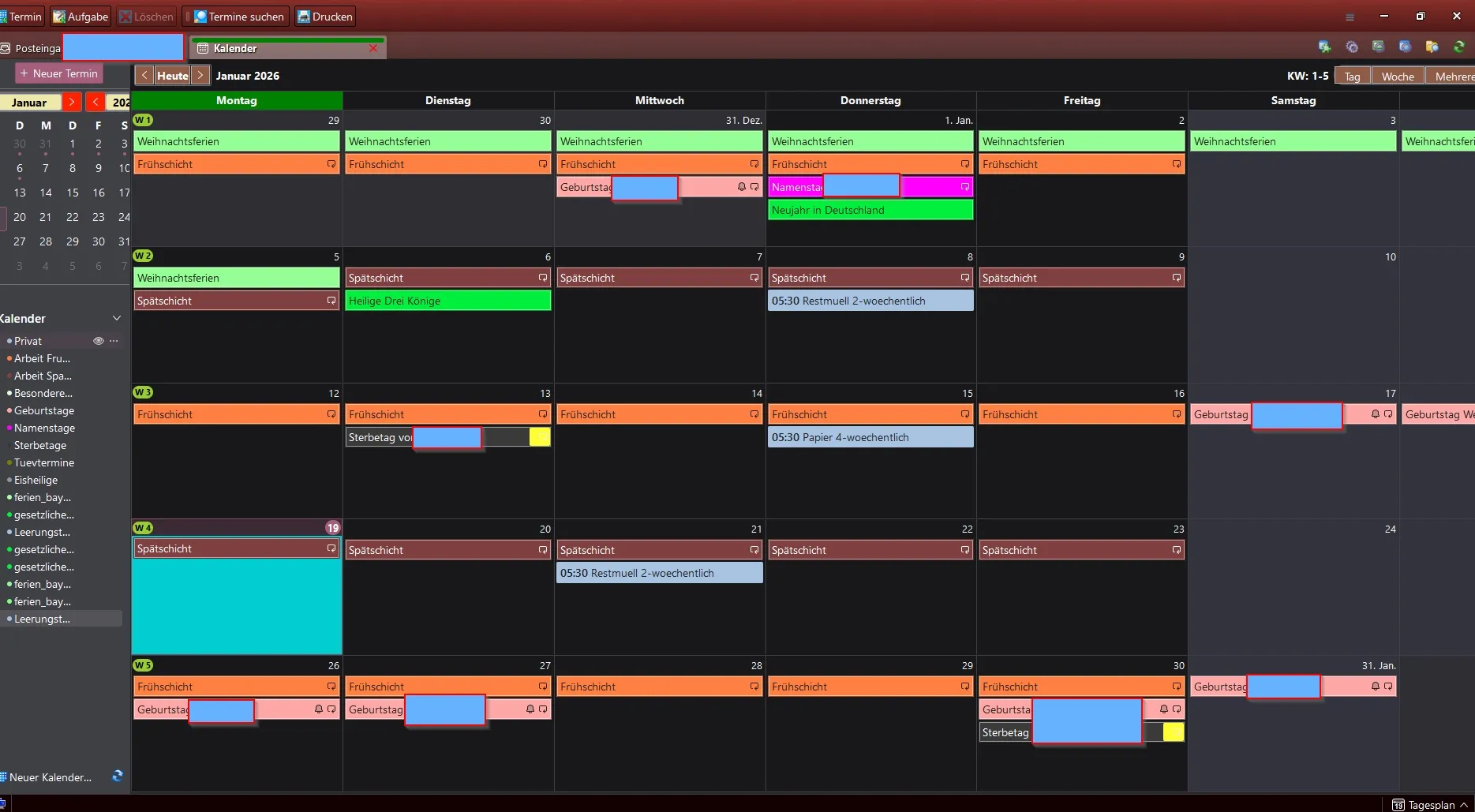1475x812 pixels.
Task: Click yellow color swatch on Friday 30 Sterbetag event
Action: coord(1174,732)
